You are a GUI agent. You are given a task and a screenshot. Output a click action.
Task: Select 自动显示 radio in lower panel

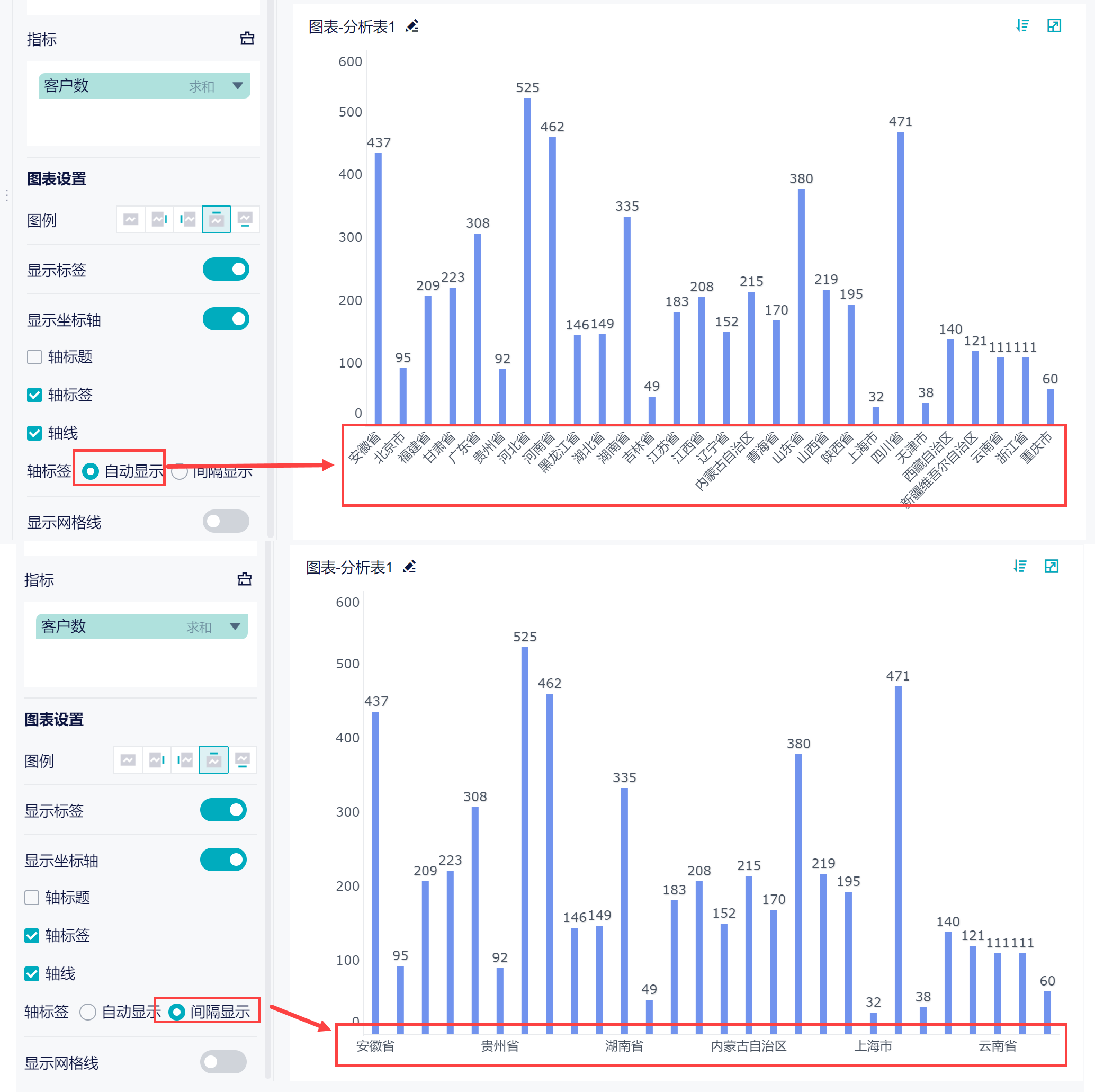coord(88,1012)
